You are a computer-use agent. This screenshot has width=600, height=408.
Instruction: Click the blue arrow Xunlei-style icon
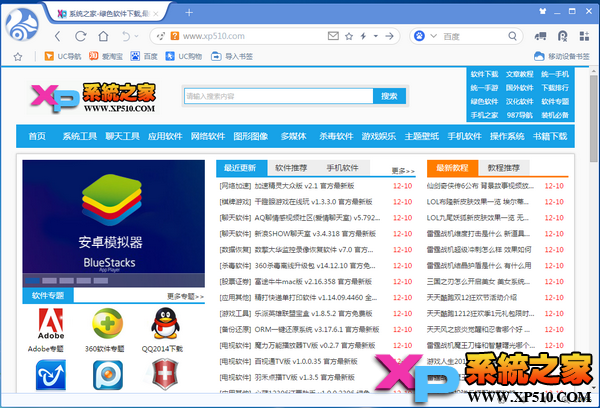[x=51, y=375]
